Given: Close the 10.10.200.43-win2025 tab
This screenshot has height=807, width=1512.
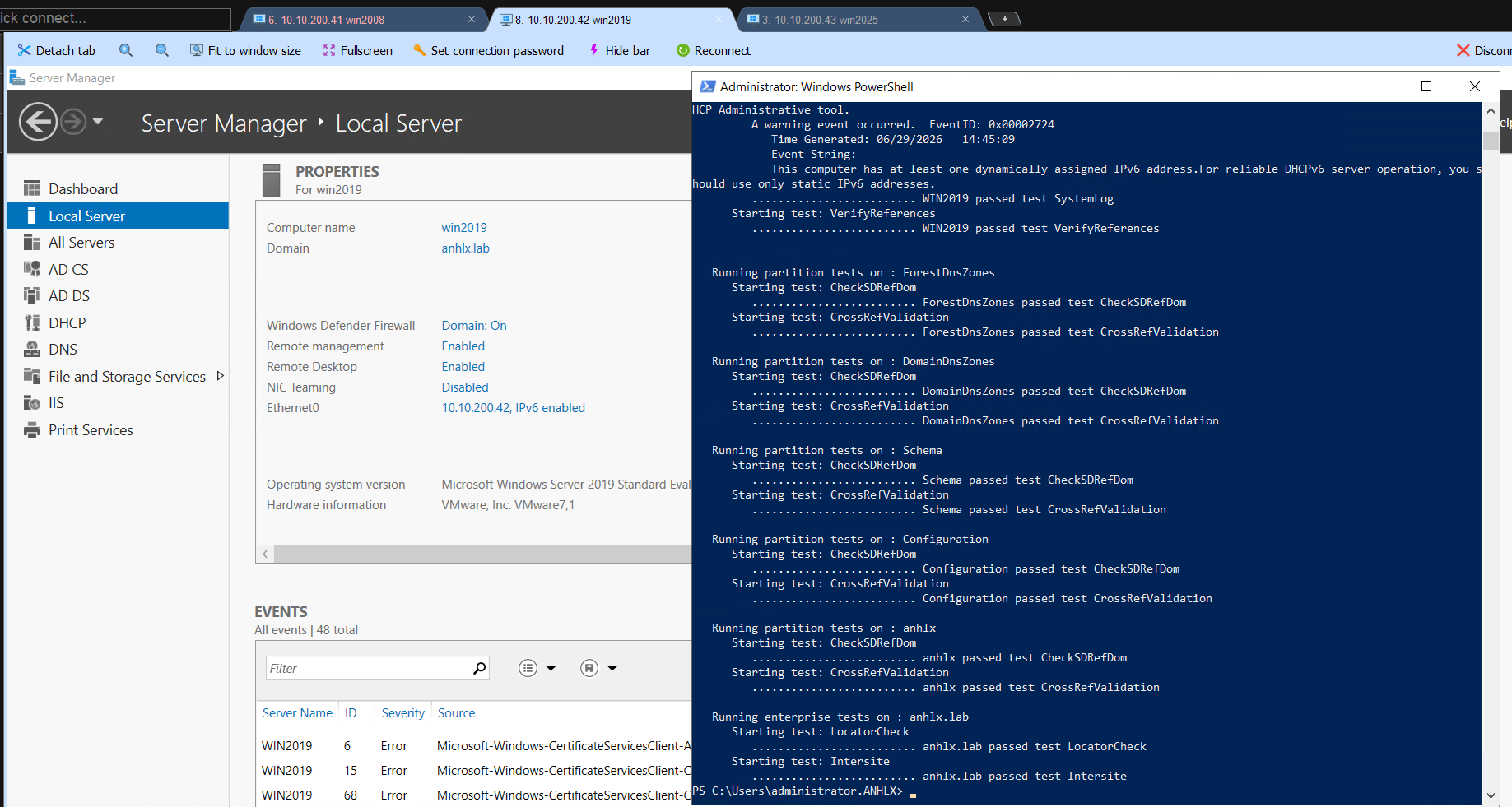Looking at the screenshot, I should click(965, 19).
